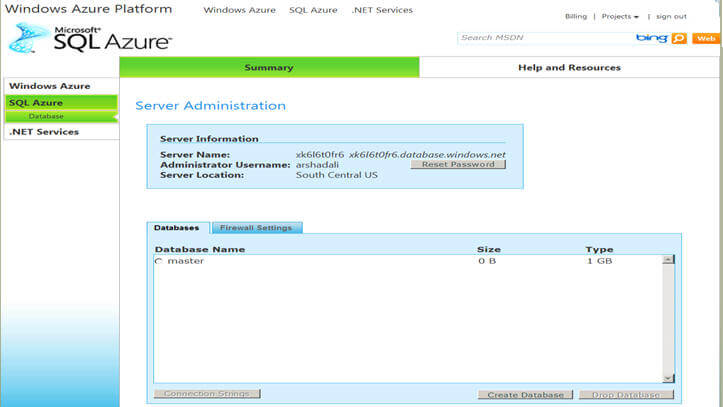Screen dimensions: 723x407
Task: Select SQL Azure in the sidebar
Action: coord(61,103)
